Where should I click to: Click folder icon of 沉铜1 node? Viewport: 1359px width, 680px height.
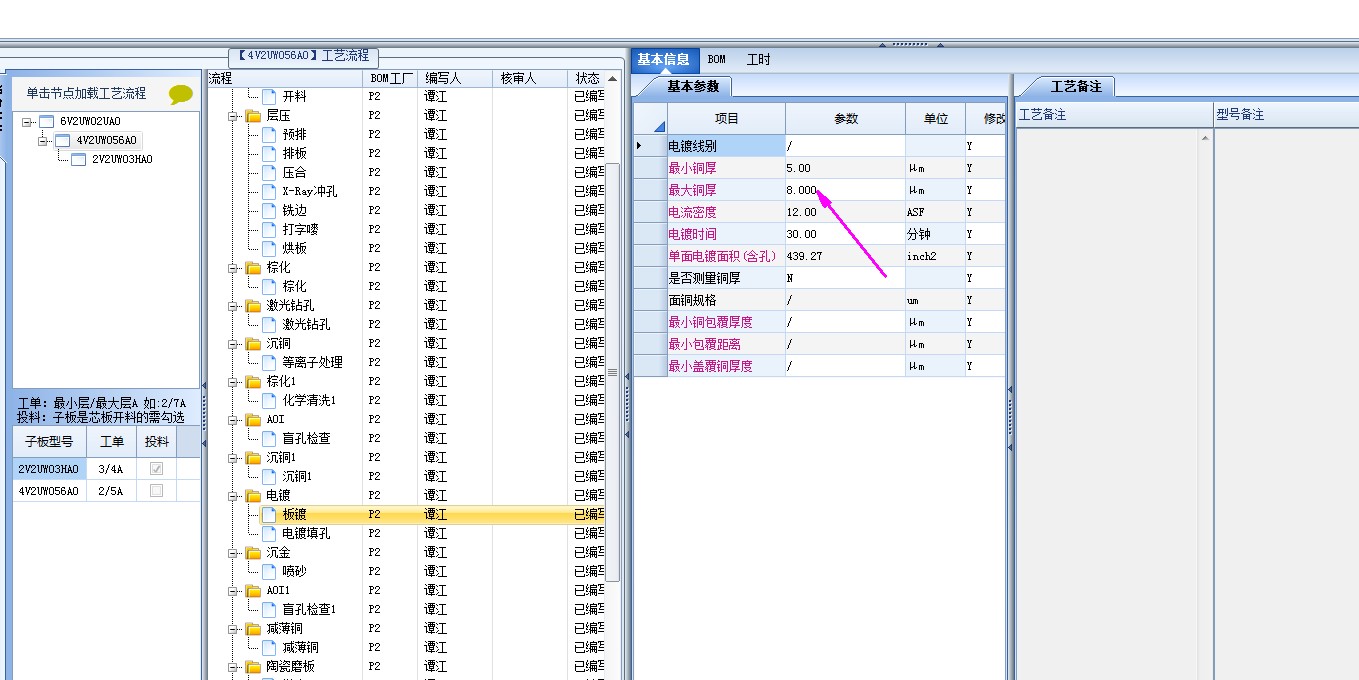[253, 458]
